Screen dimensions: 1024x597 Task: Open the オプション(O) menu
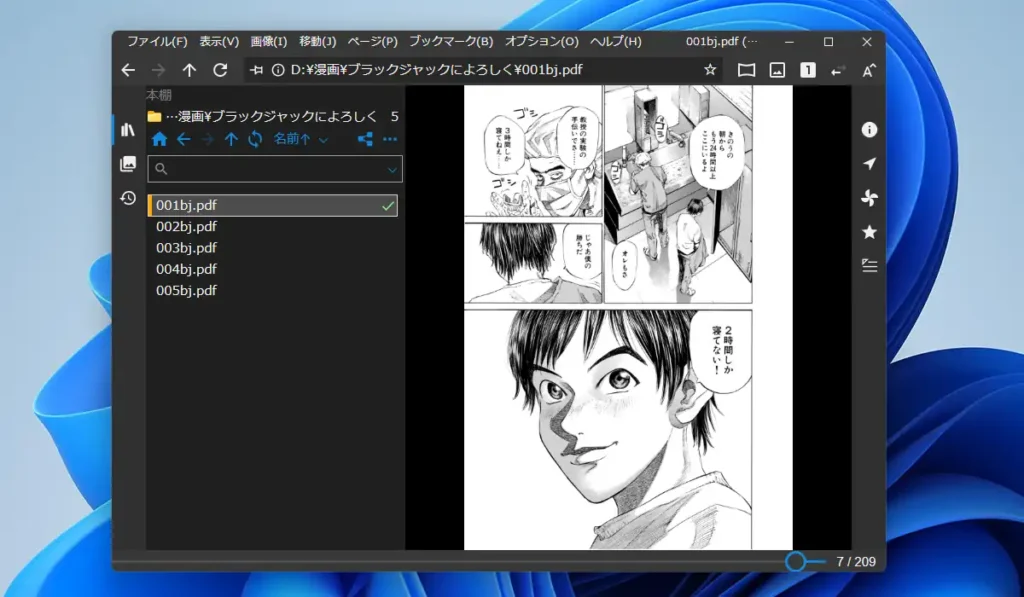[x=541, y=42]
